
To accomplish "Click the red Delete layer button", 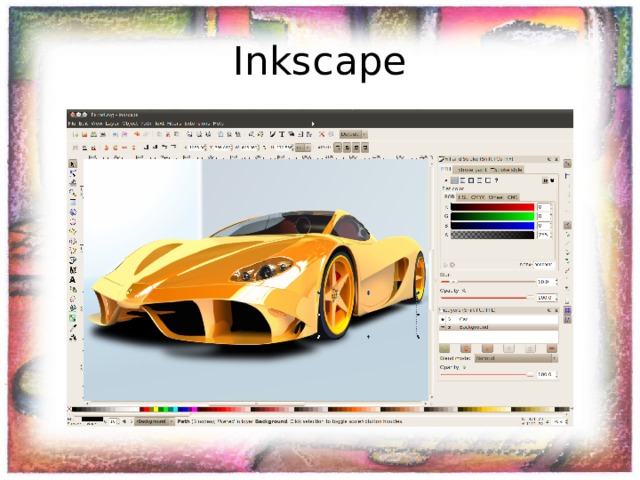I will [x=551, y=349].
